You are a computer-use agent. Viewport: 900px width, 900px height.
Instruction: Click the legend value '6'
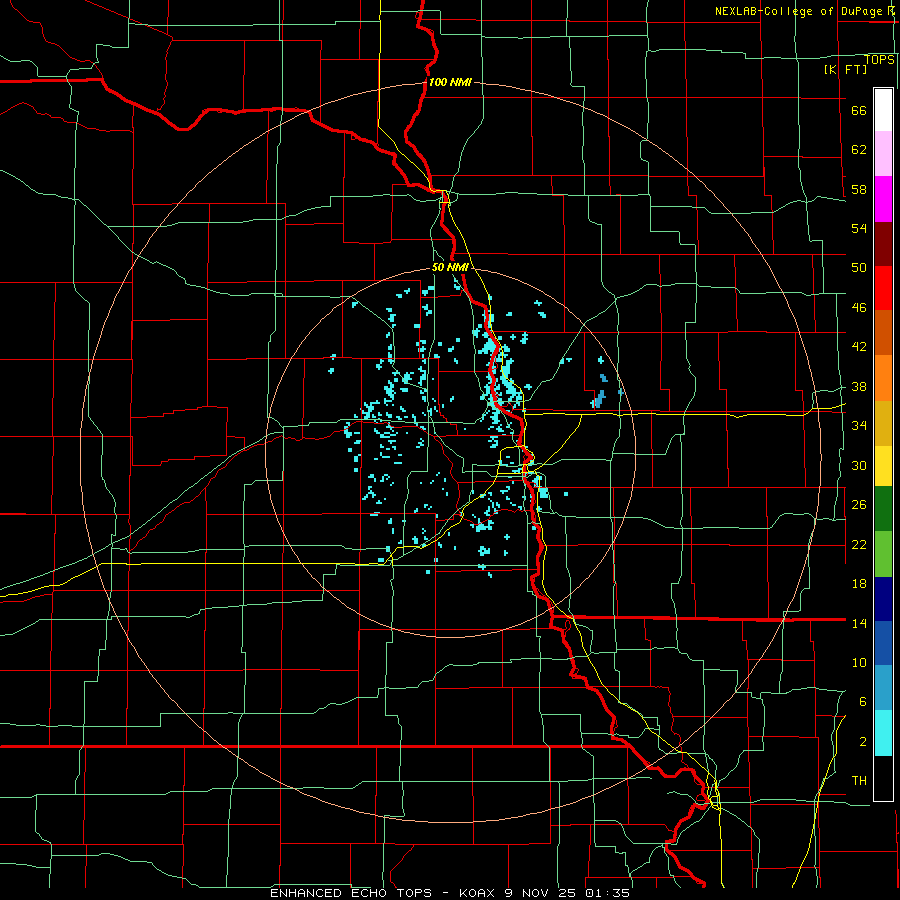pos(863,701)
